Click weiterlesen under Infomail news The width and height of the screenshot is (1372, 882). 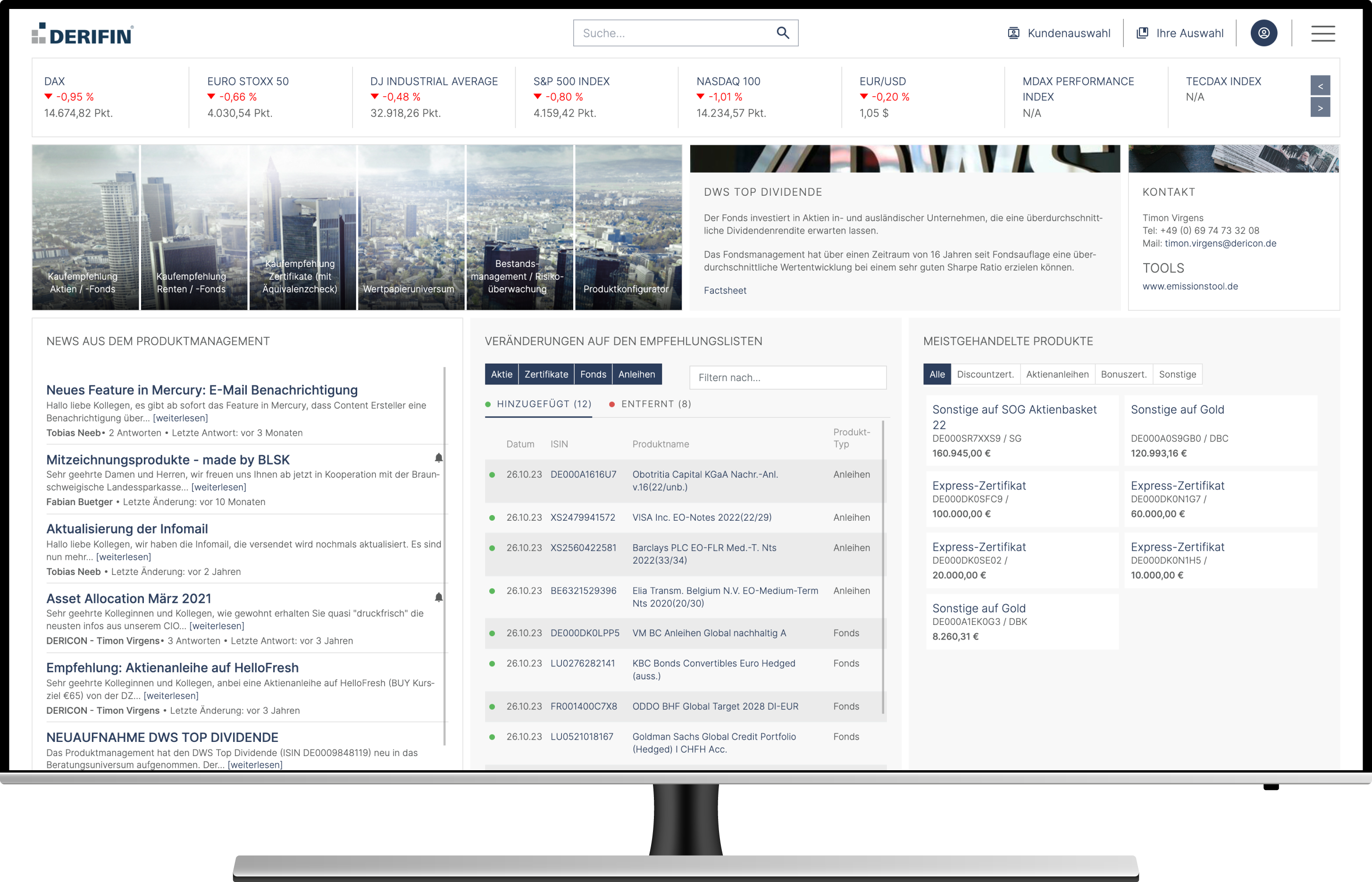123,557
